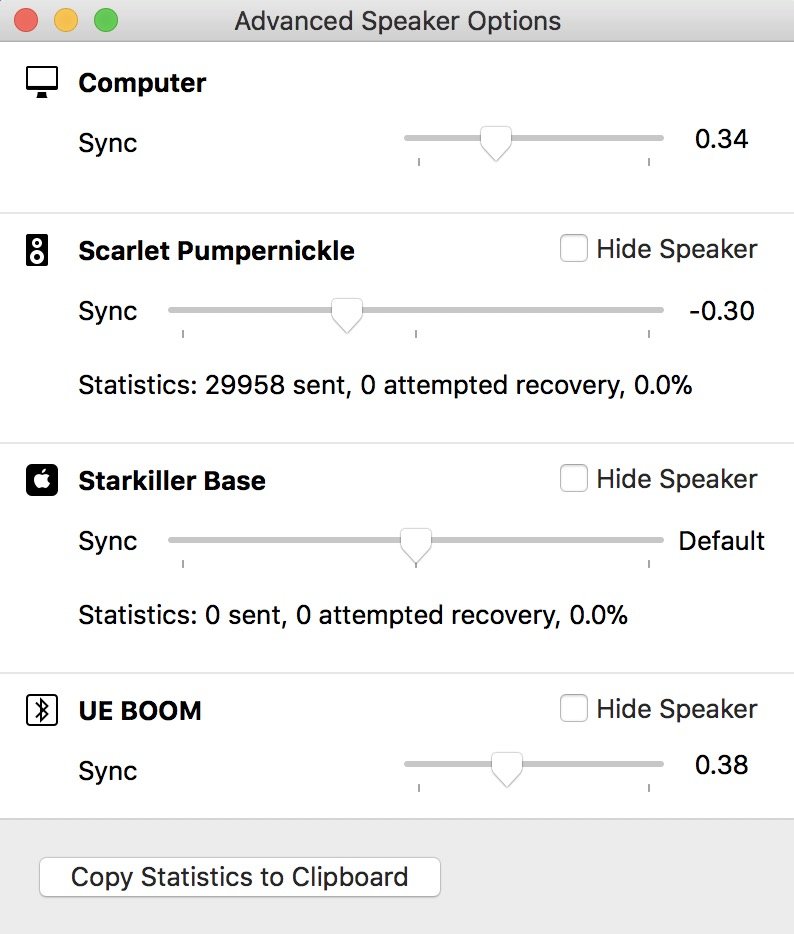
Task: Click the UE BOOM Bluetooth icon
Action: point(41,711)
